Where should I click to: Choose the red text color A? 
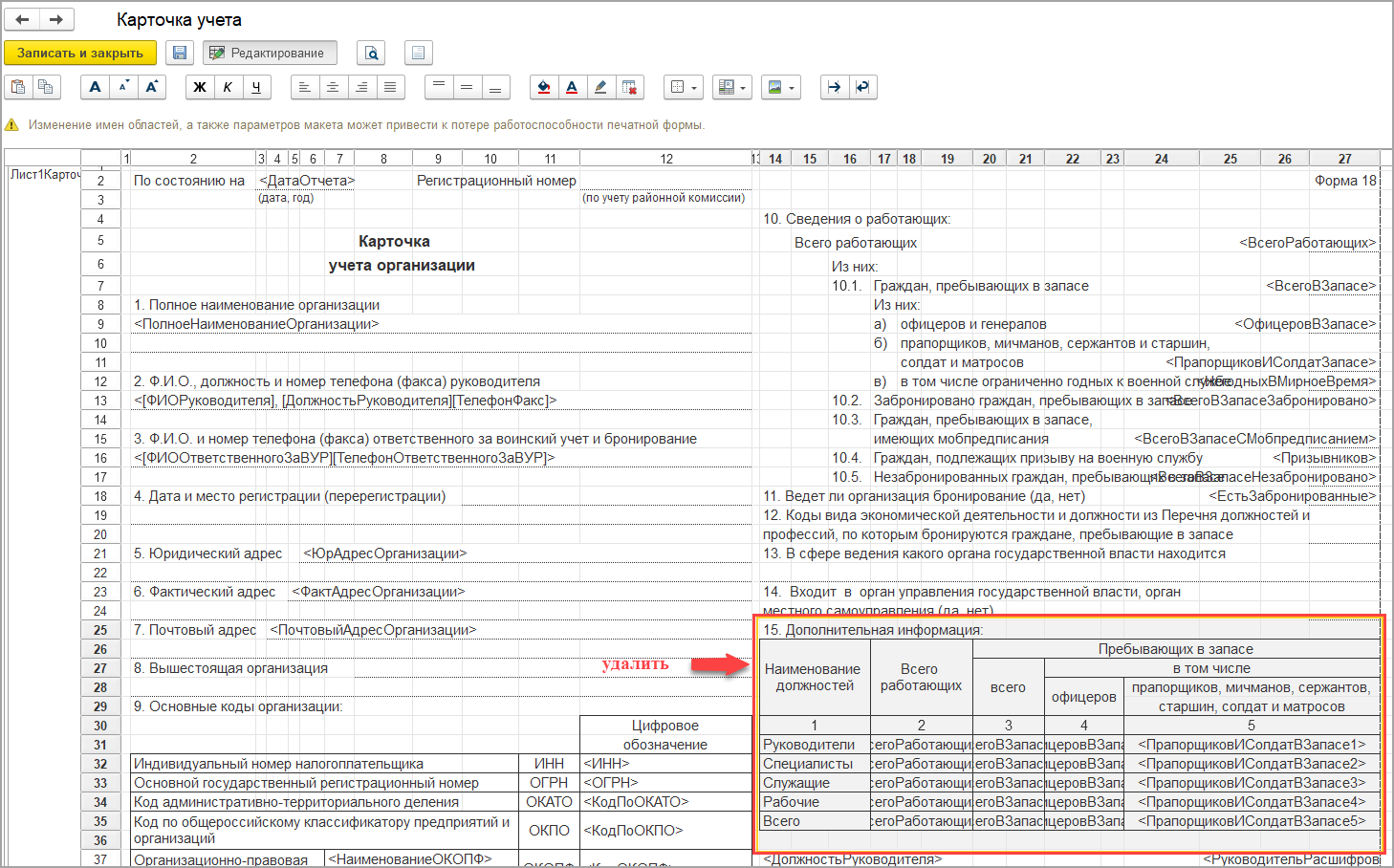pyautogui.click(x=572, y=87)
